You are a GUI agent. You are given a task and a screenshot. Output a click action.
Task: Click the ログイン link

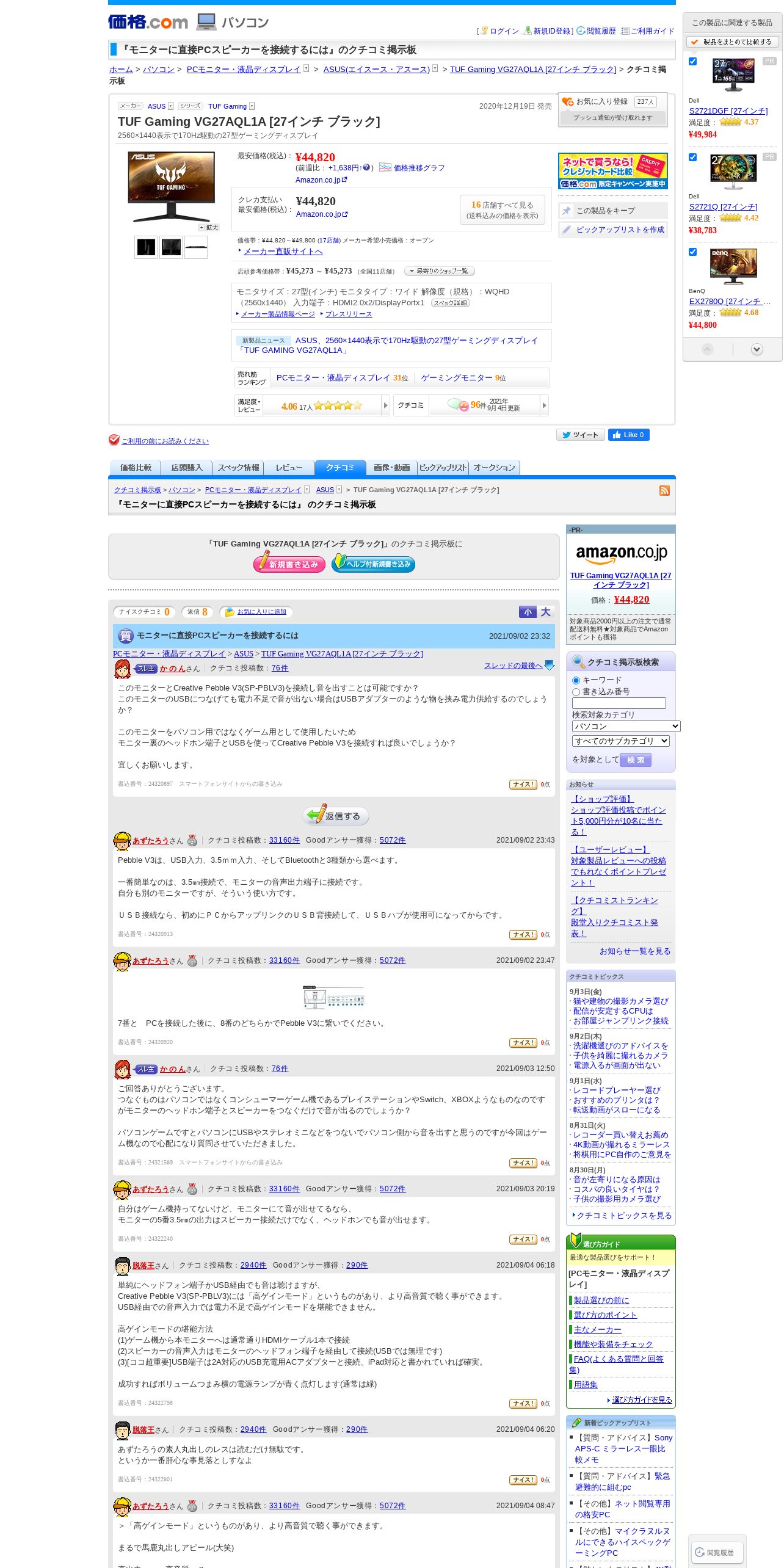504,31
